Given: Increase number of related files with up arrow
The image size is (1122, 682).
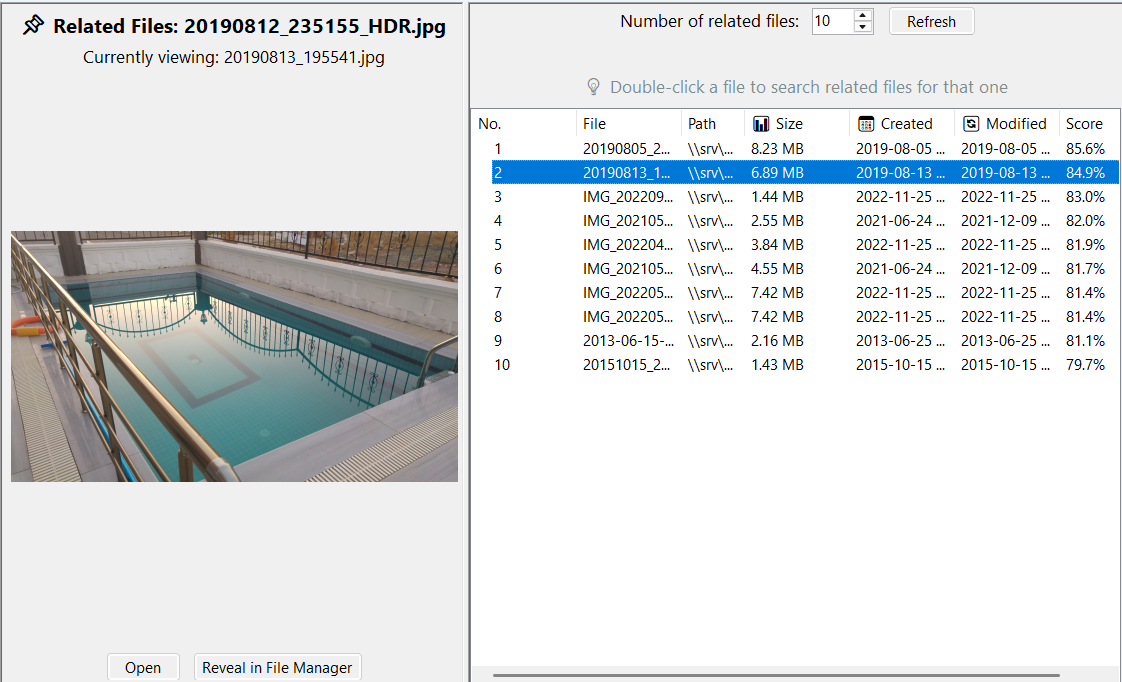Looking at the screenshot, I should point(864,15).
